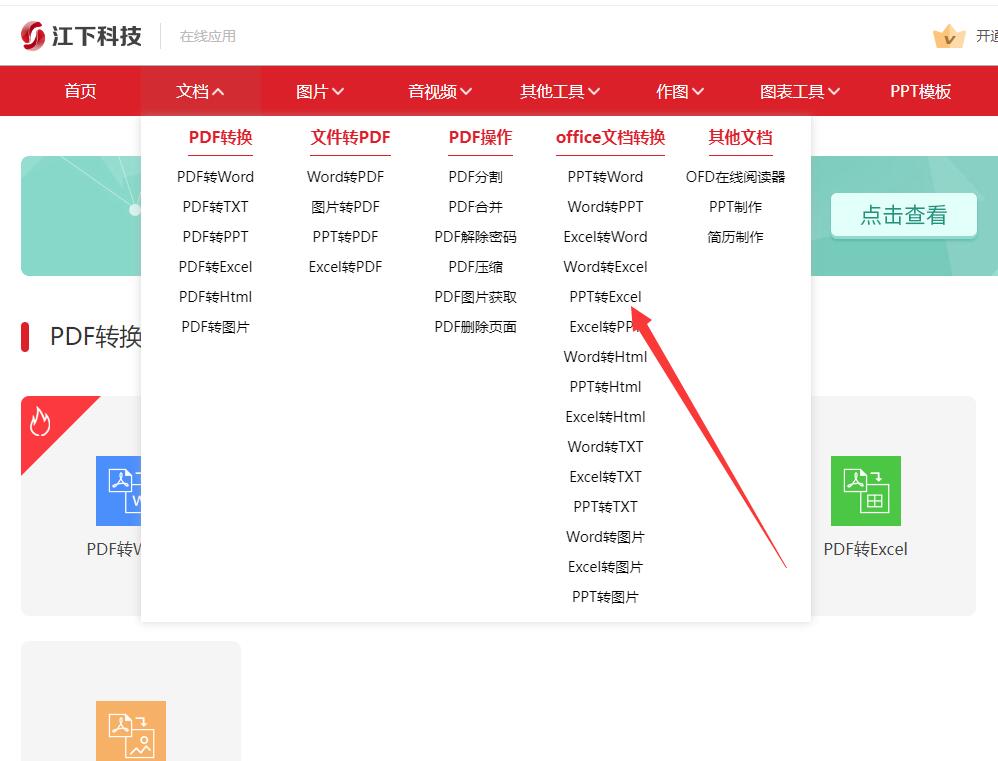Open the PDF转Word link under PDF转换
998x761 pixels.
pos(215,176)
